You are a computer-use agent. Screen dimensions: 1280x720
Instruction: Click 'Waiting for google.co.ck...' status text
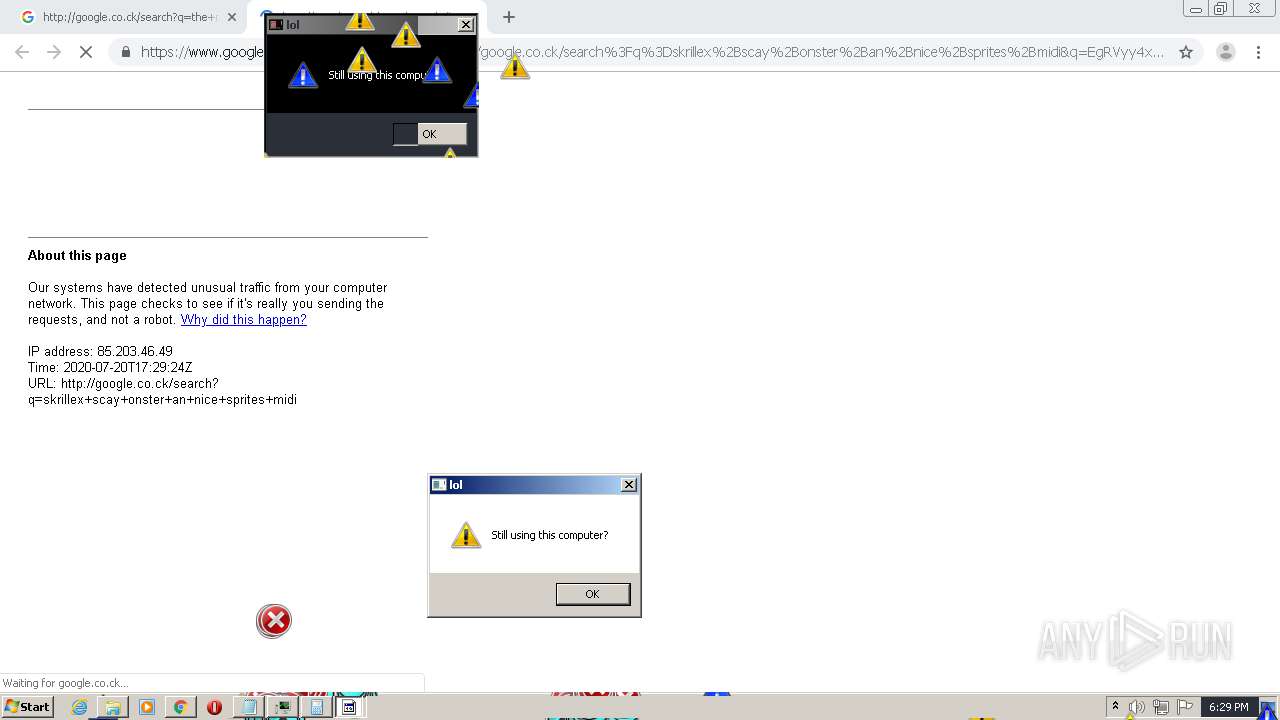[x=65, y=684]
